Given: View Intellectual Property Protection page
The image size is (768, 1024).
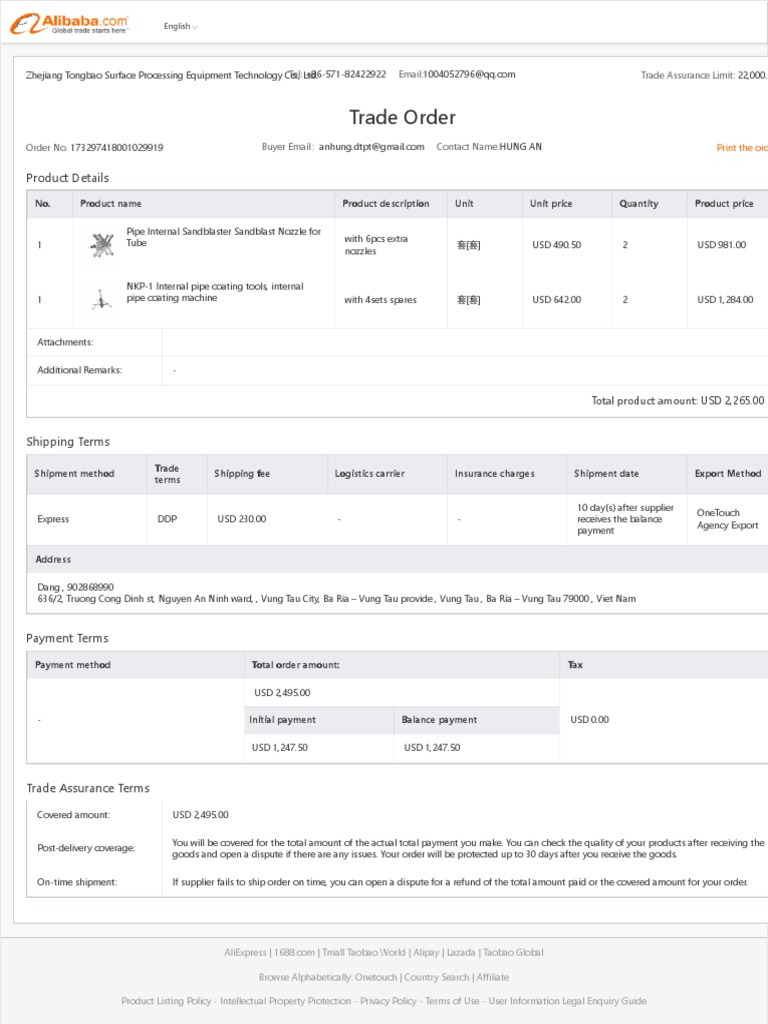Looking at the screenshot, I should point(285,1000).
